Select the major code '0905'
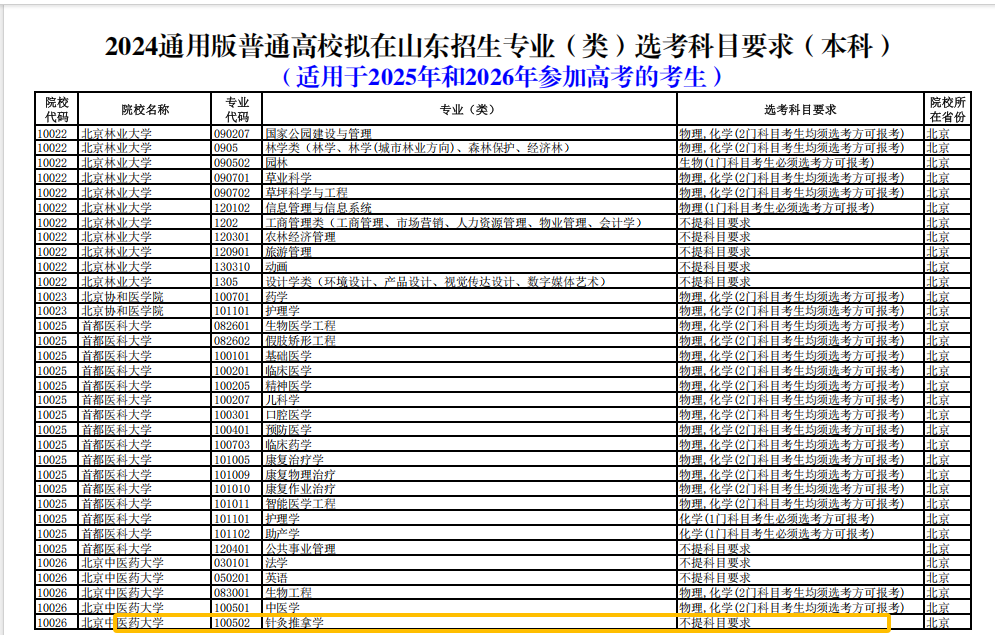The height and width of the screenshot is (635, 995). tap(226, 148)
